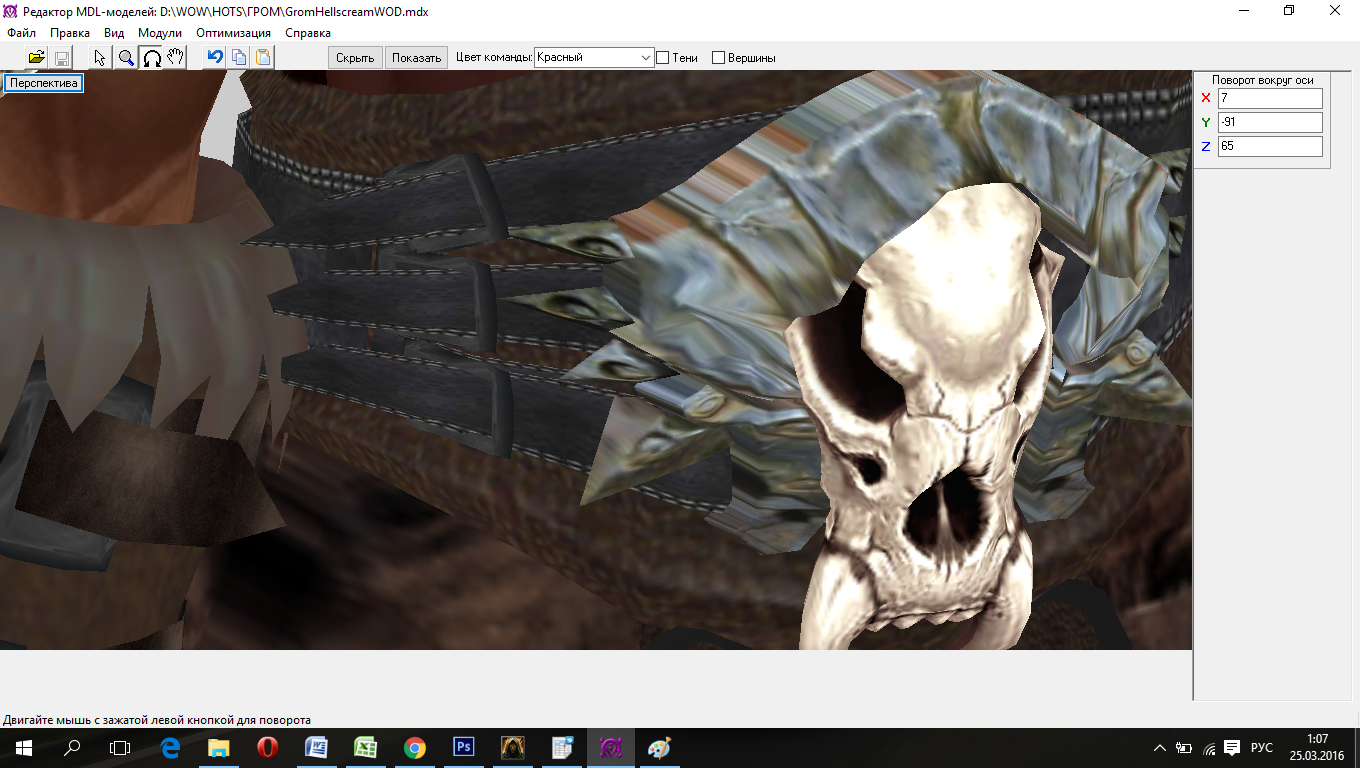Image resolution: width=1360 pixels, height=768 pixels.
Task: Enable the Вершины checkbox
Action: tap(718, 58)
